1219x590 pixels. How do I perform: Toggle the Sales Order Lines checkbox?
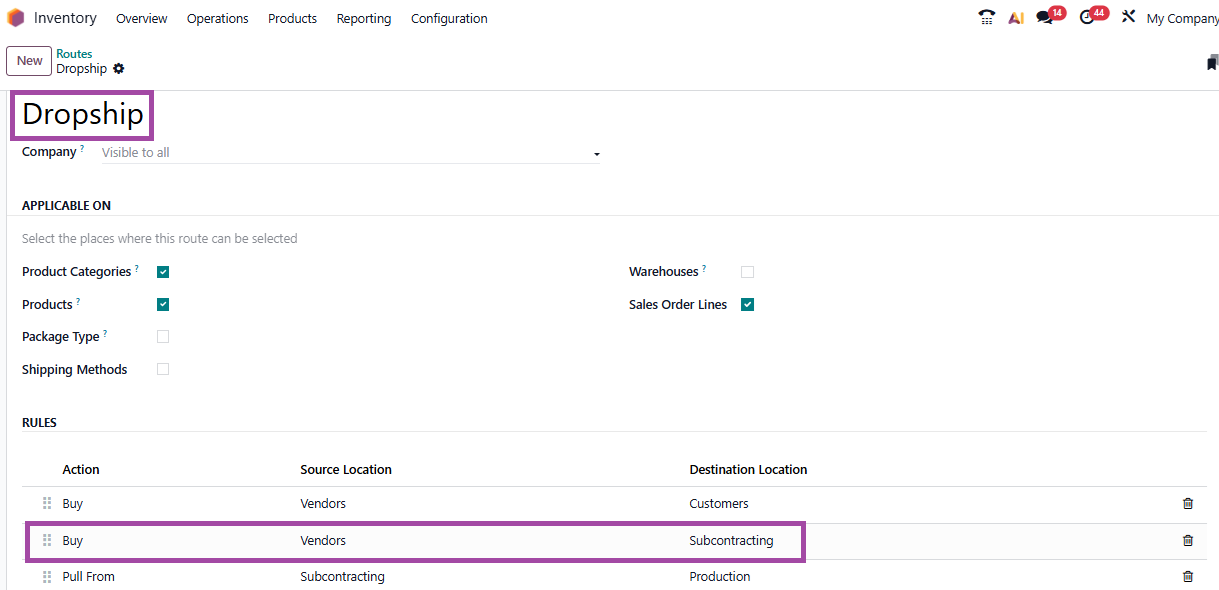tap(747, 305)
